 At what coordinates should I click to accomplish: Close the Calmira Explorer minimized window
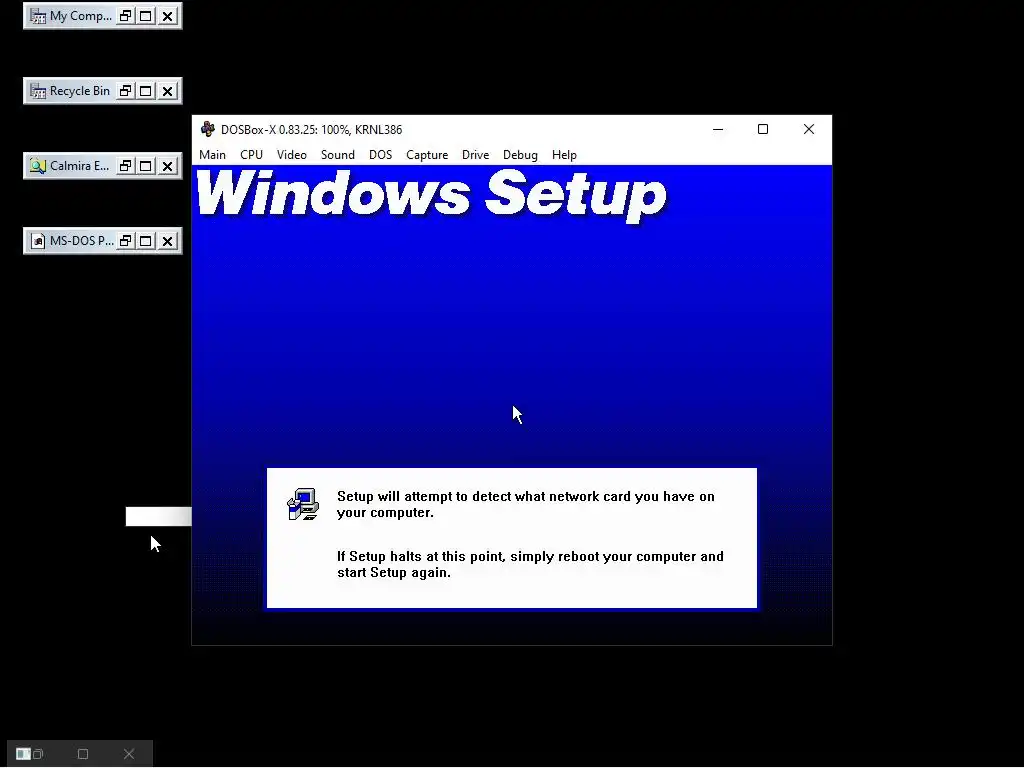coord(168,166)
